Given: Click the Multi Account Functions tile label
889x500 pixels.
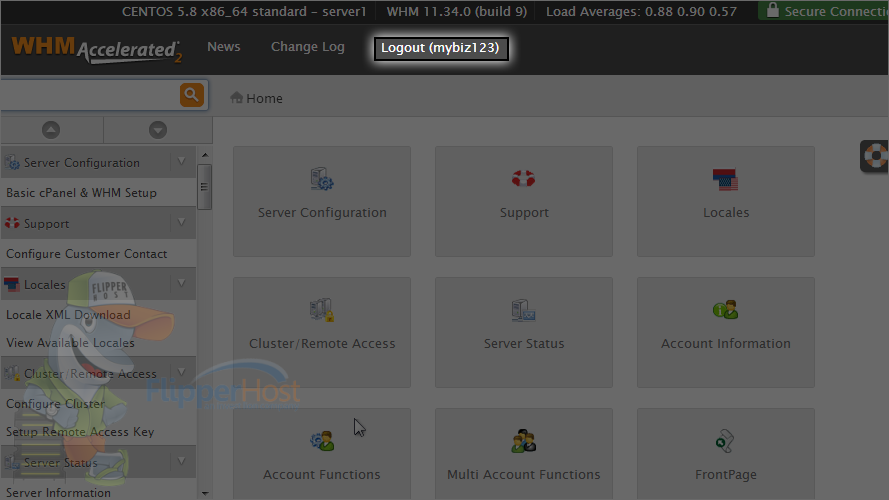Looking at the screenshot, I should [523, 474].
